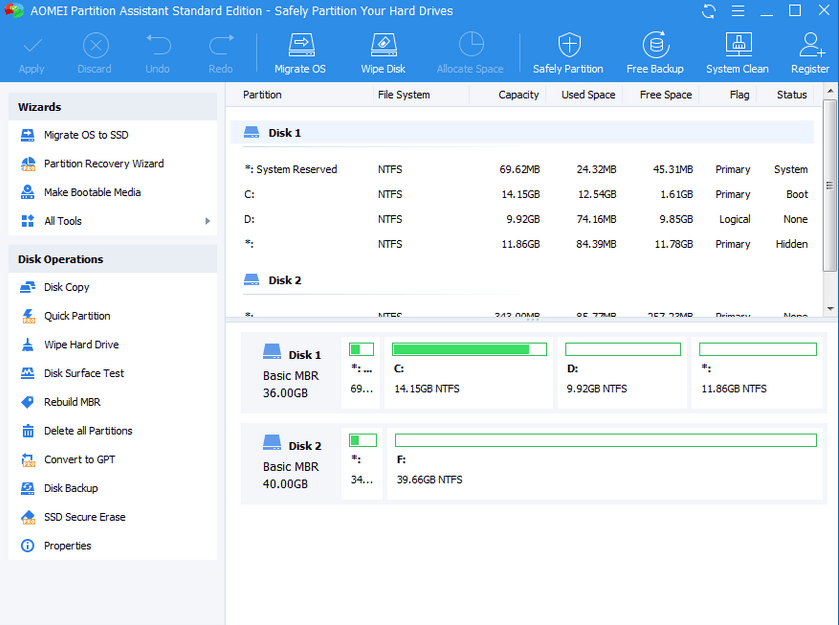
Task: Click the 12.54GB used space cell
Action: coord(597,194)
